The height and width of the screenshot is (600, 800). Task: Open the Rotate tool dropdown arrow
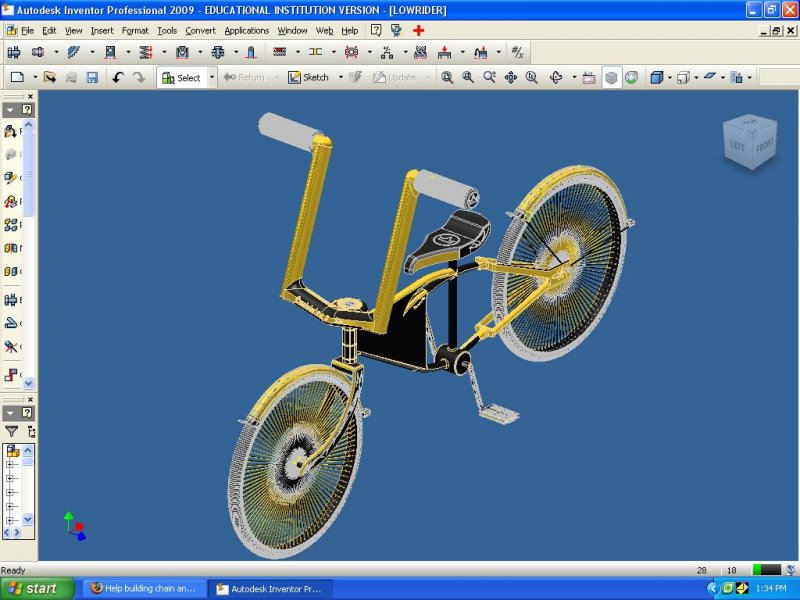(x=574, y=78)
